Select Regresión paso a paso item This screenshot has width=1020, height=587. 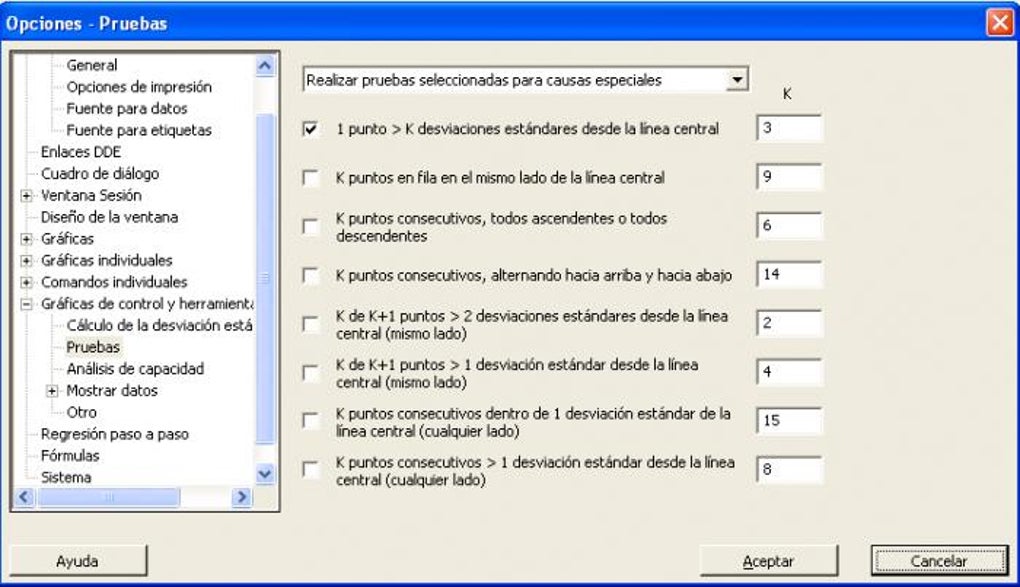coord(114,434)
